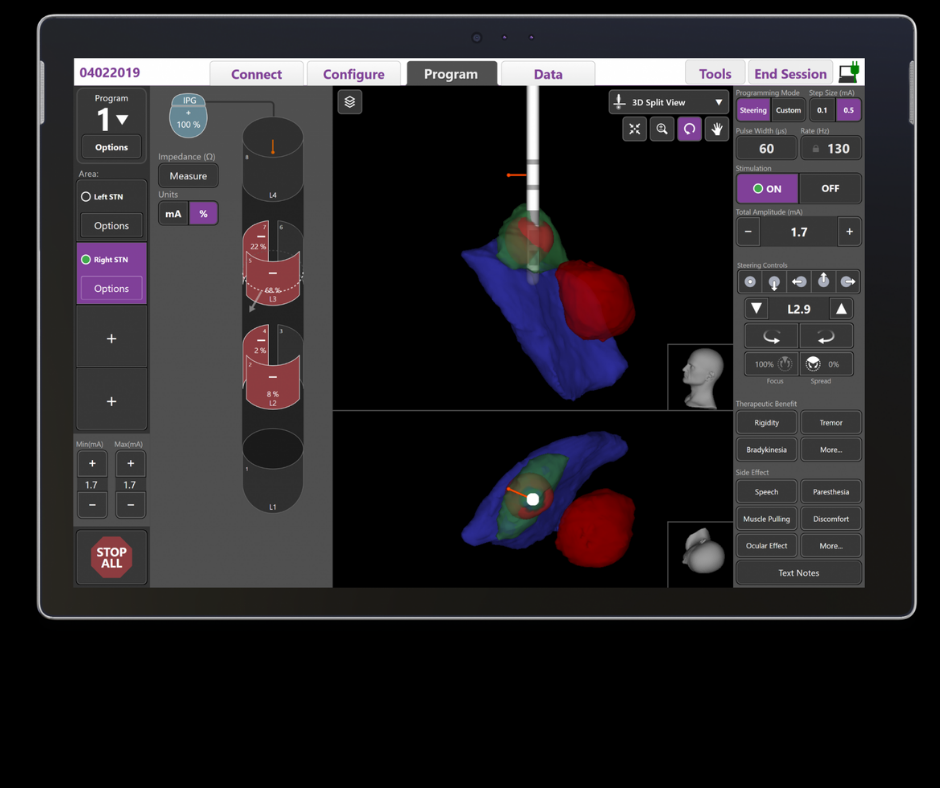The width and height of the screenshot is (940, 788).
Task: Increase total amplitude with the plus stepper
Action: pos(849,231)
